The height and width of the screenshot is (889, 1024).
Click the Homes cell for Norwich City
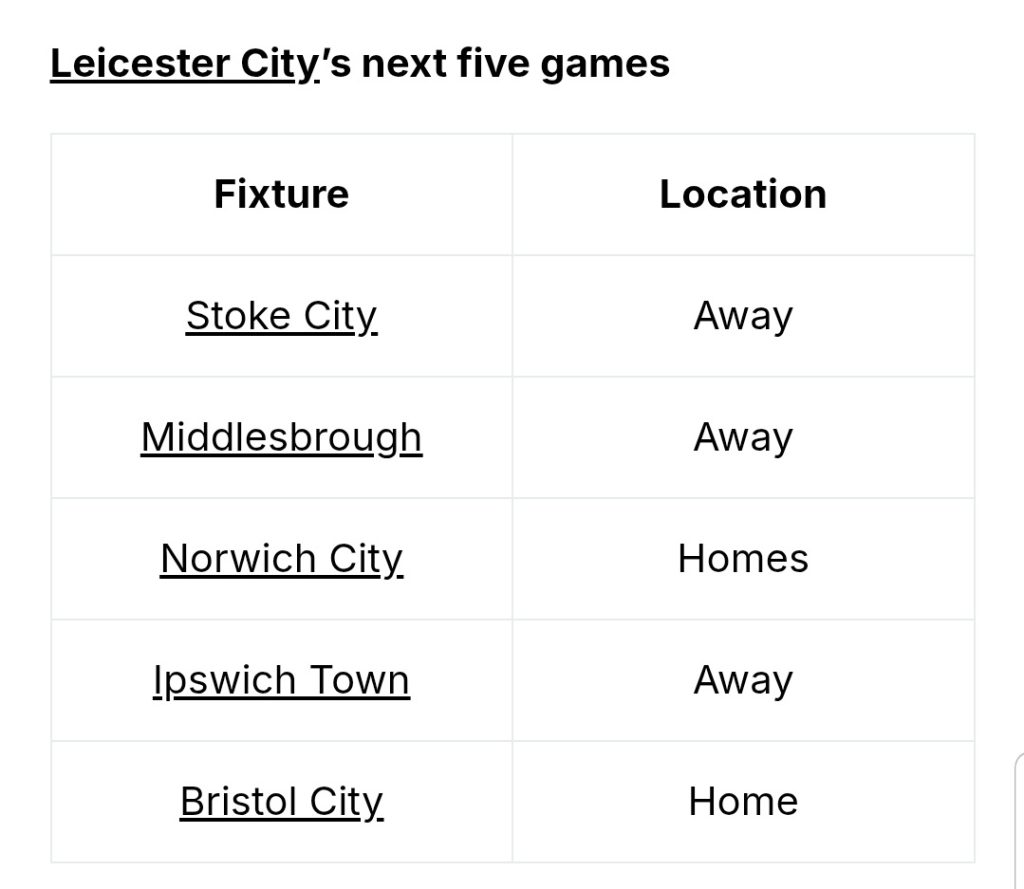743,559
